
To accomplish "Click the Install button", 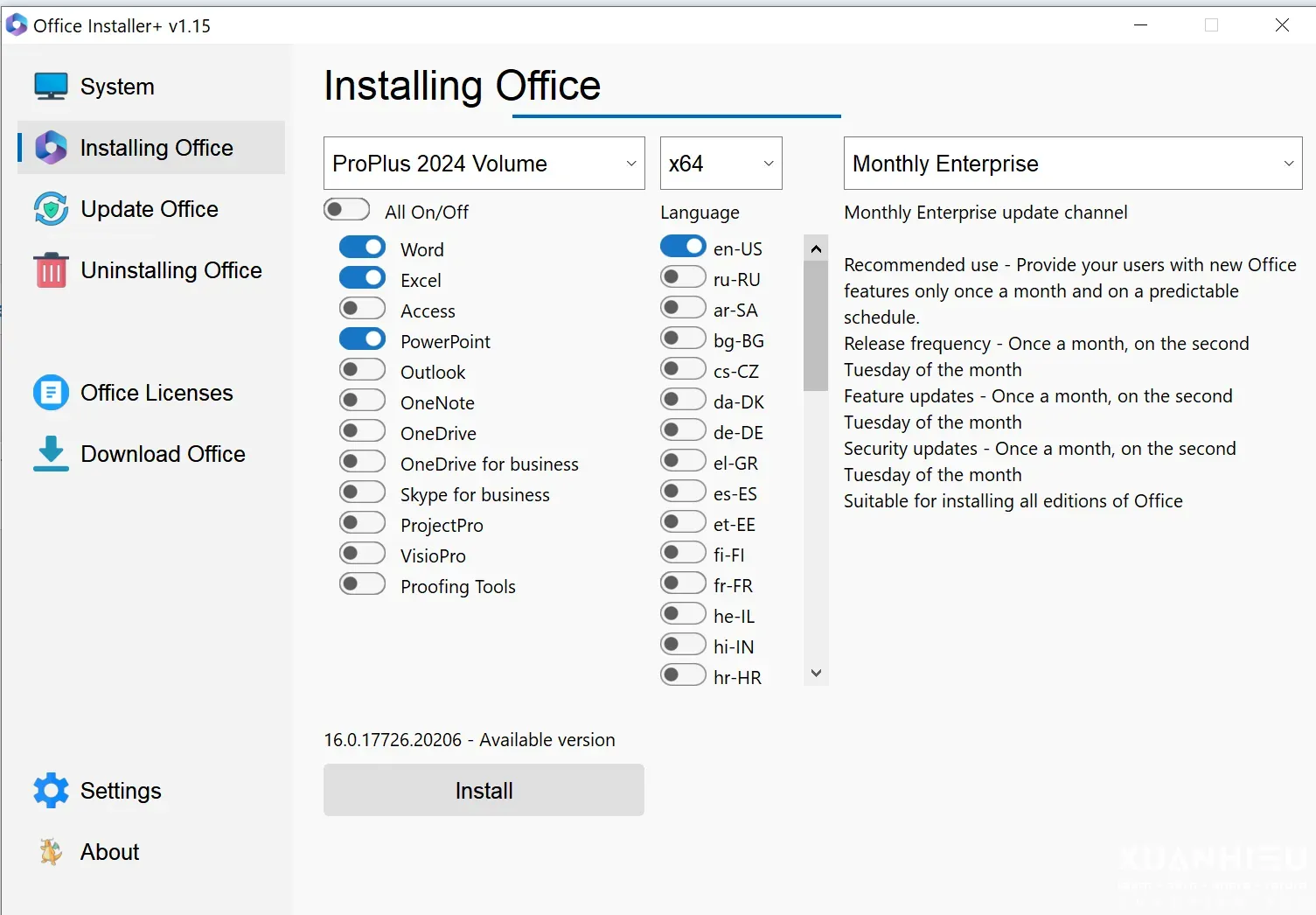I will tap(484, 791).
